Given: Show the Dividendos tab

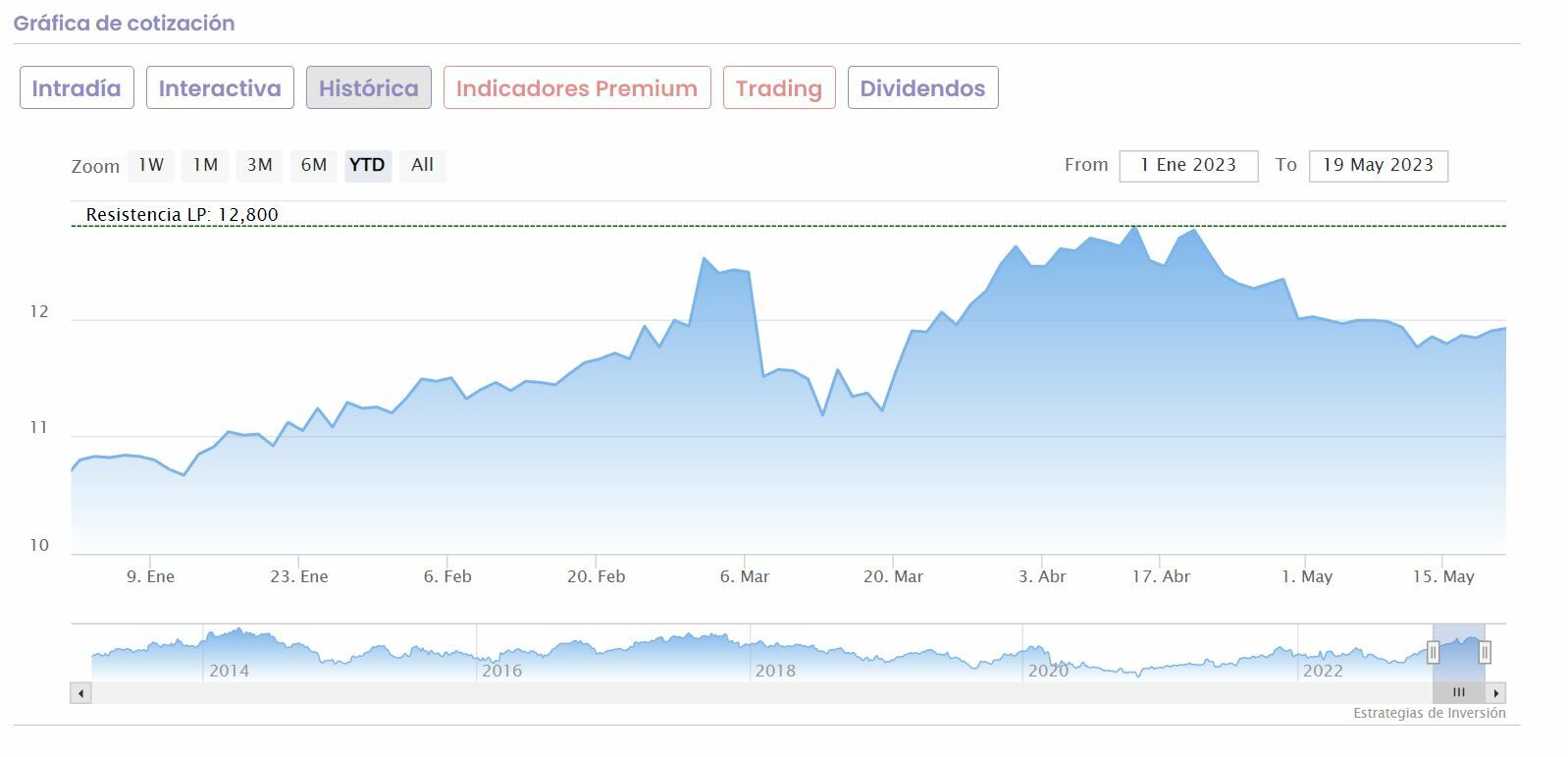Looking at the screenshot, I should point(922,88).
